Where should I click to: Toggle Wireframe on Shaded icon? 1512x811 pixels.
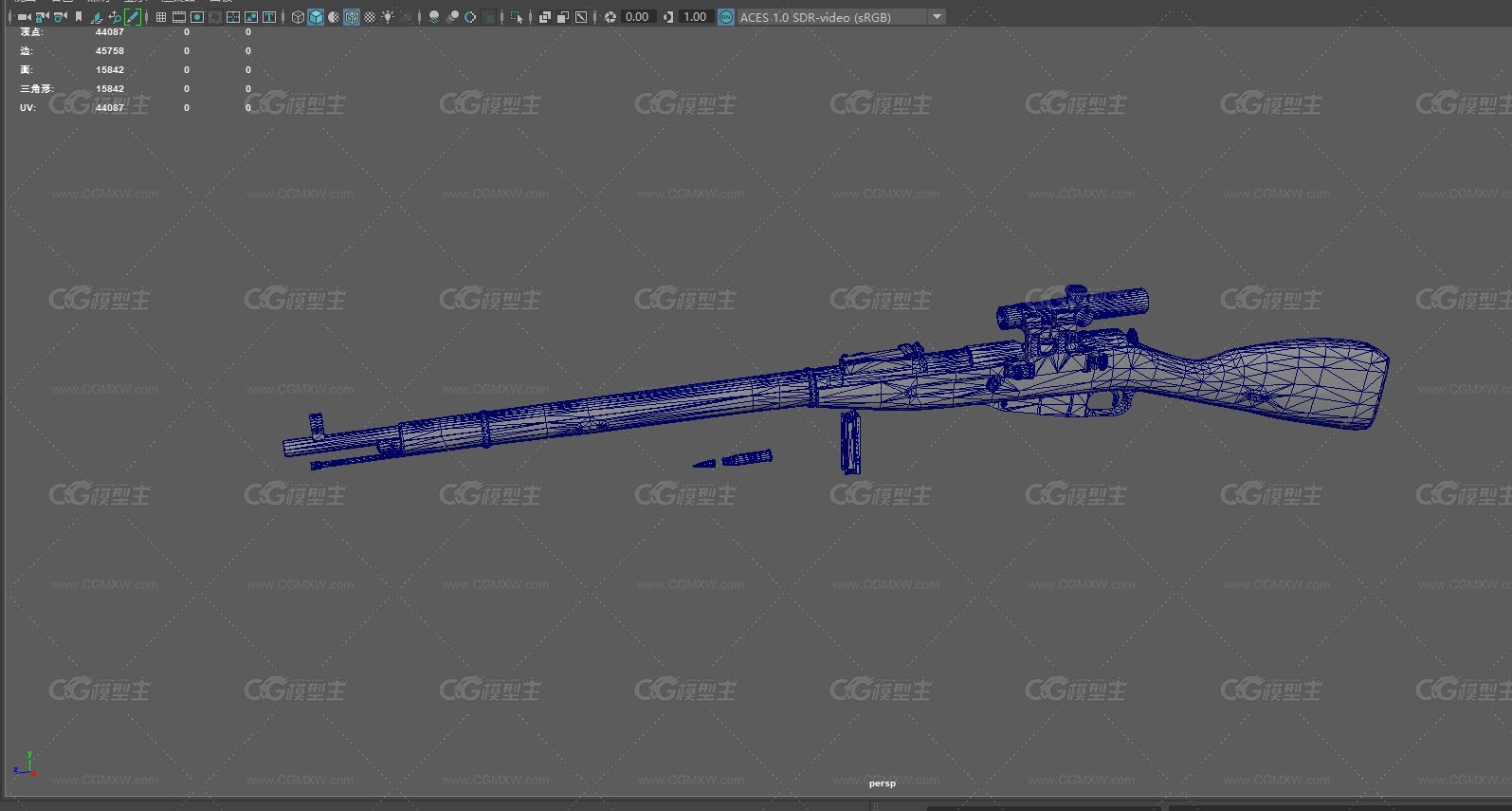[352, 17]
